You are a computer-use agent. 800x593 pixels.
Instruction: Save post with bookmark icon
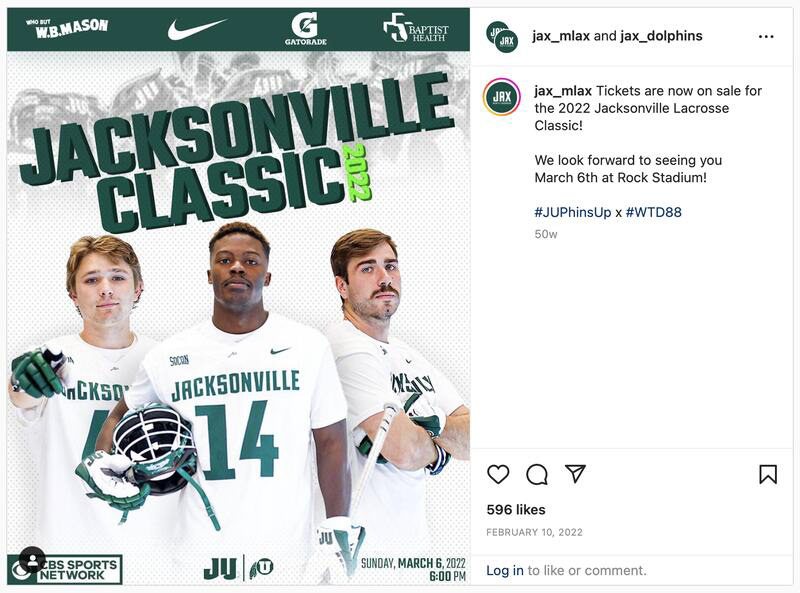768,474
